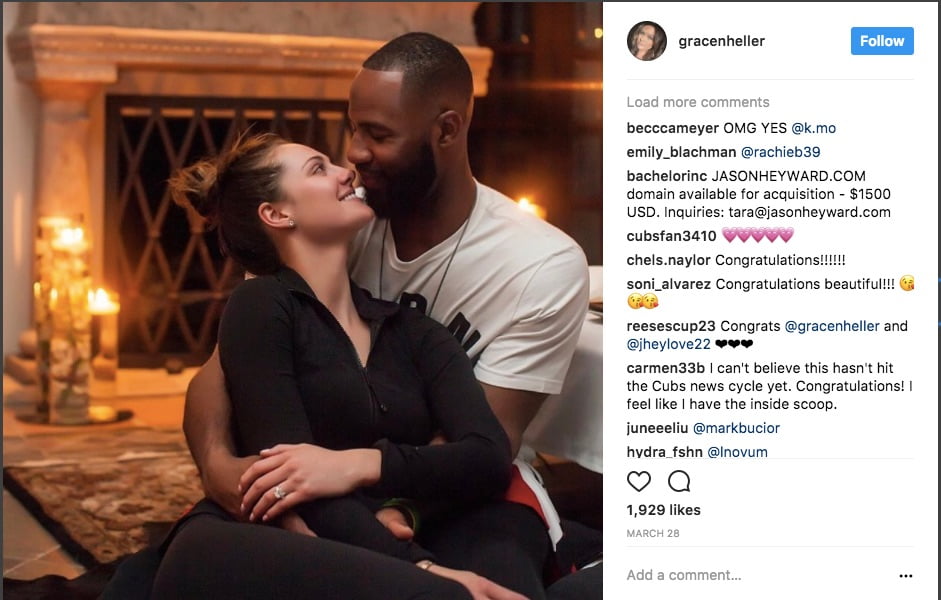Viewport: 941px width, 600px height.
Task: Open the gracenheller username link in the header
Action: 721,41
